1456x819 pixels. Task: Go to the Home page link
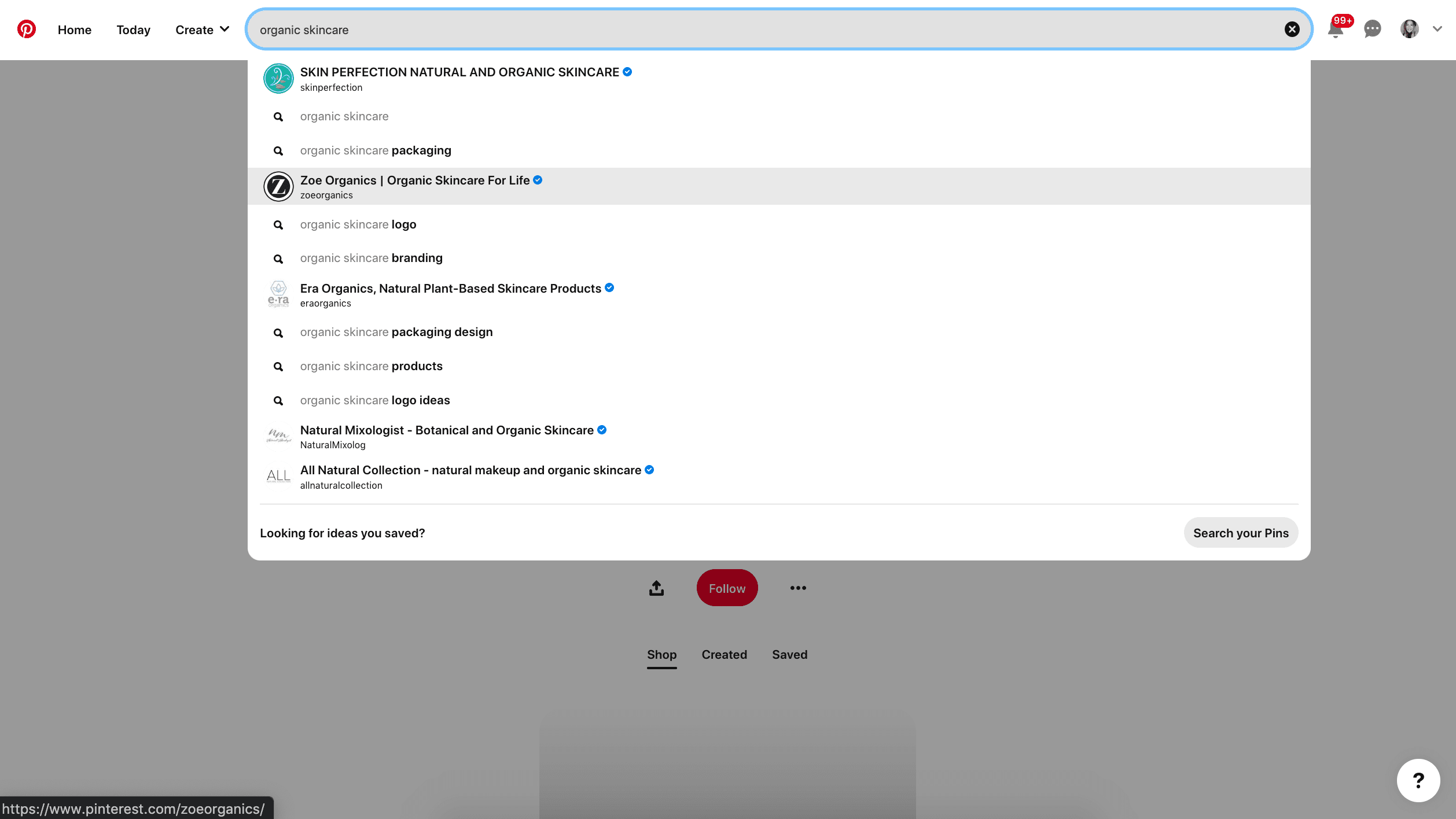coord(75,30)
